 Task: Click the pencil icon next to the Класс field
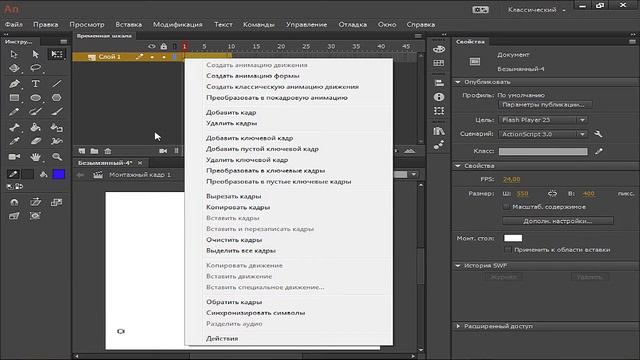[x=598, y=151]
